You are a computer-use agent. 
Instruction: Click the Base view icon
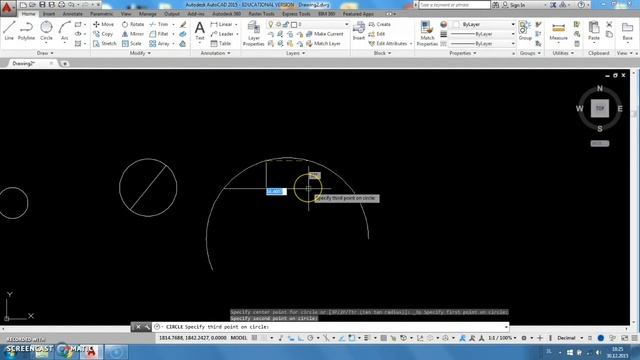point(627,31)
